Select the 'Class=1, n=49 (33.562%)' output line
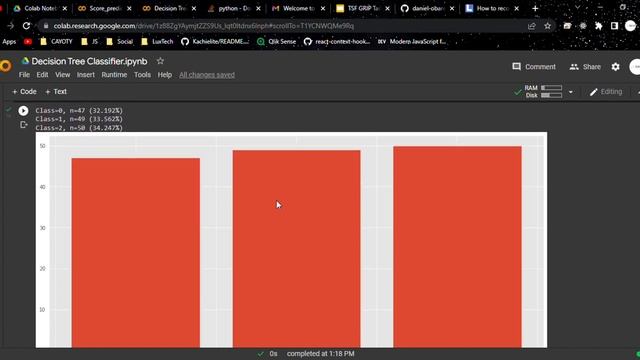The height and width of the screenshot is (360, 640). [79, 119]
